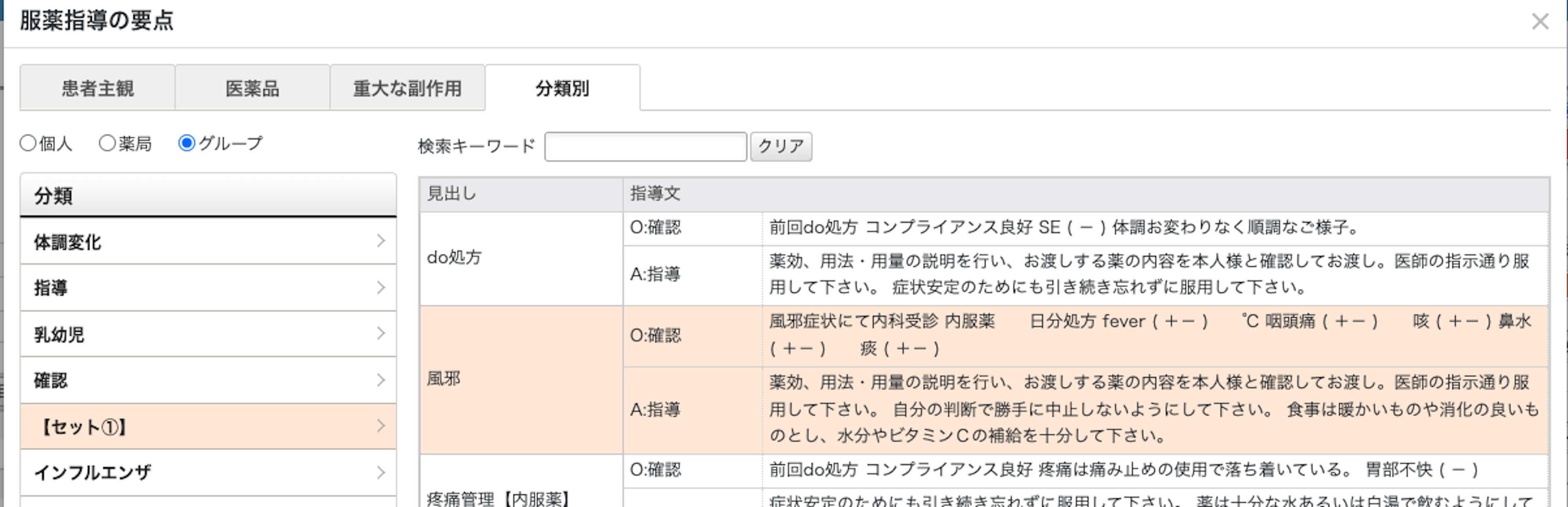Open the 【セット①】 category chevron
The height and width of the screenshot is (507, 1568).
pyautogui.click(x=381, y=426)
